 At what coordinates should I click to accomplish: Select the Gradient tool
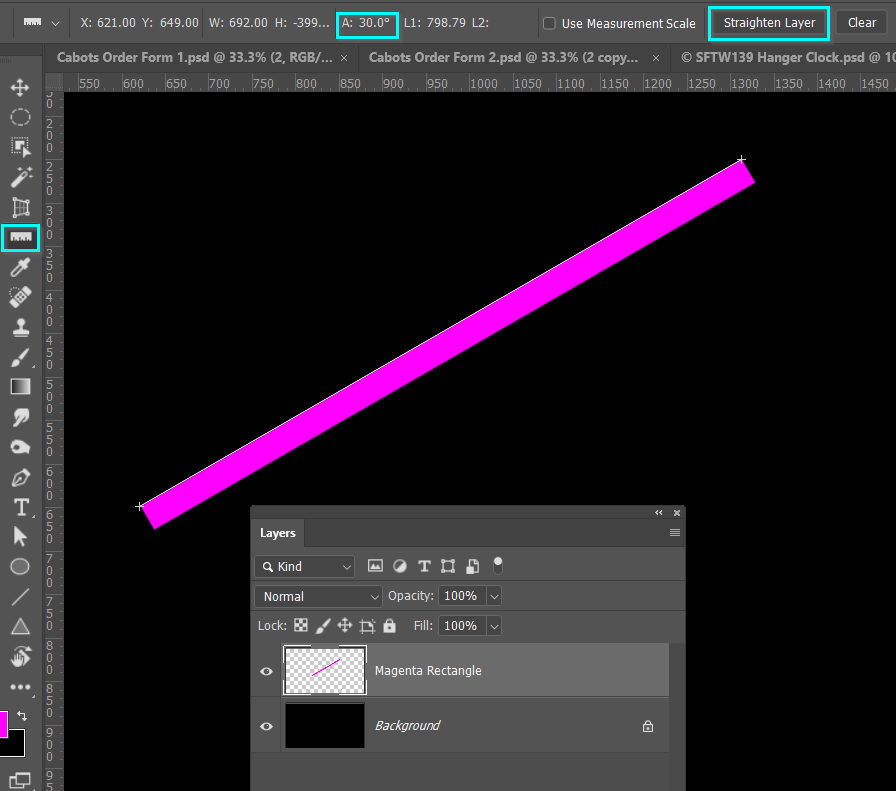tap(20, 387)
